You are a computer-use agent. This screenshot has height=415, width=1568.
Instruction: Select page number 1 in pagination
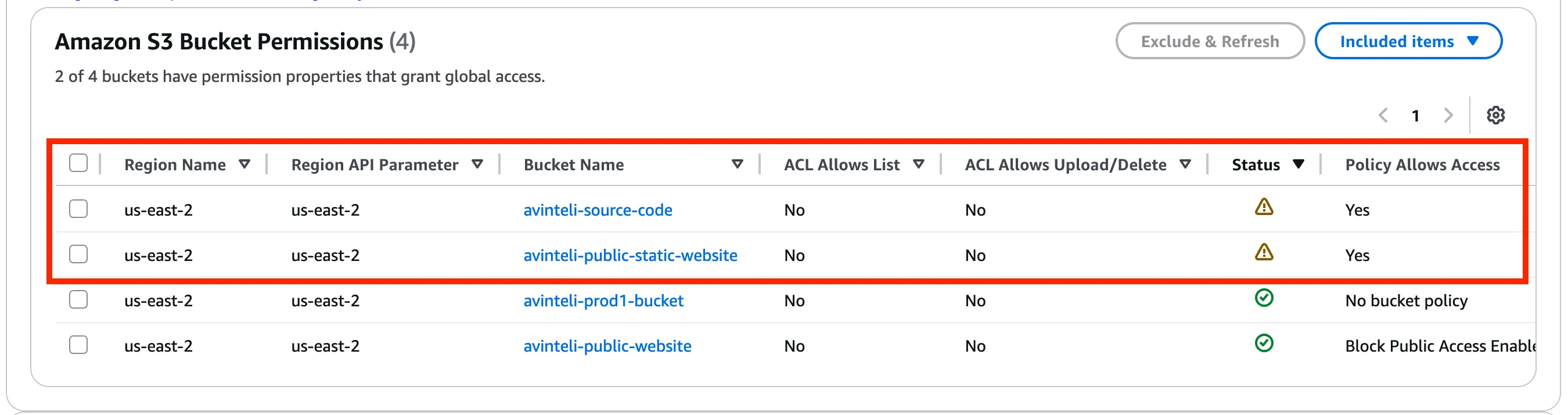coord(1415,116)
